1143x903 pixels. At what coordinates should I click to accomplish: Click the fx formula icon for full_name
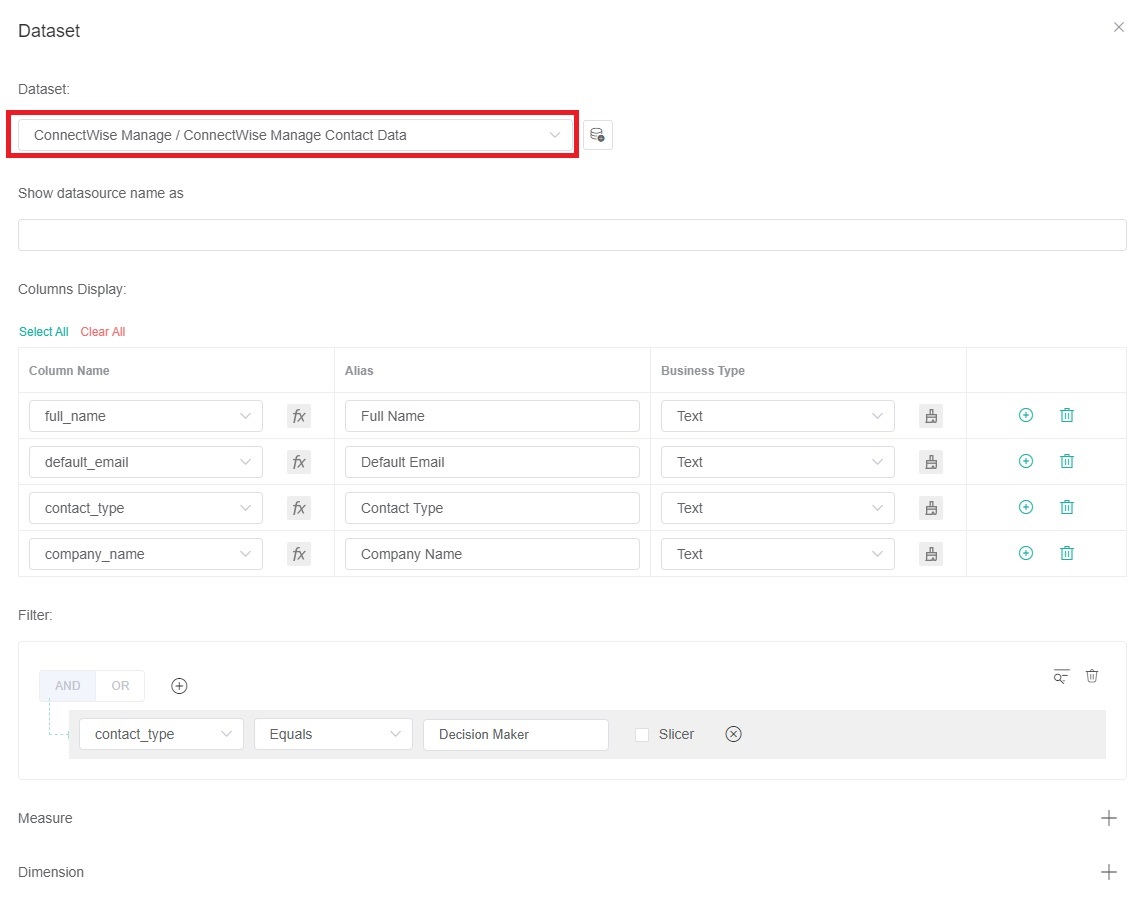(299, 416)
